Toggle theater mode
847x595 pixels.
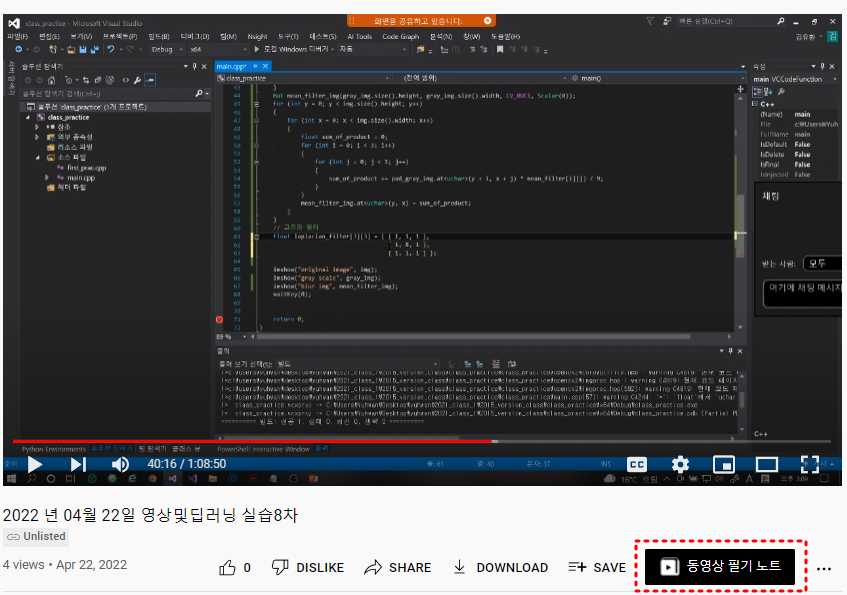pos(767,464)
